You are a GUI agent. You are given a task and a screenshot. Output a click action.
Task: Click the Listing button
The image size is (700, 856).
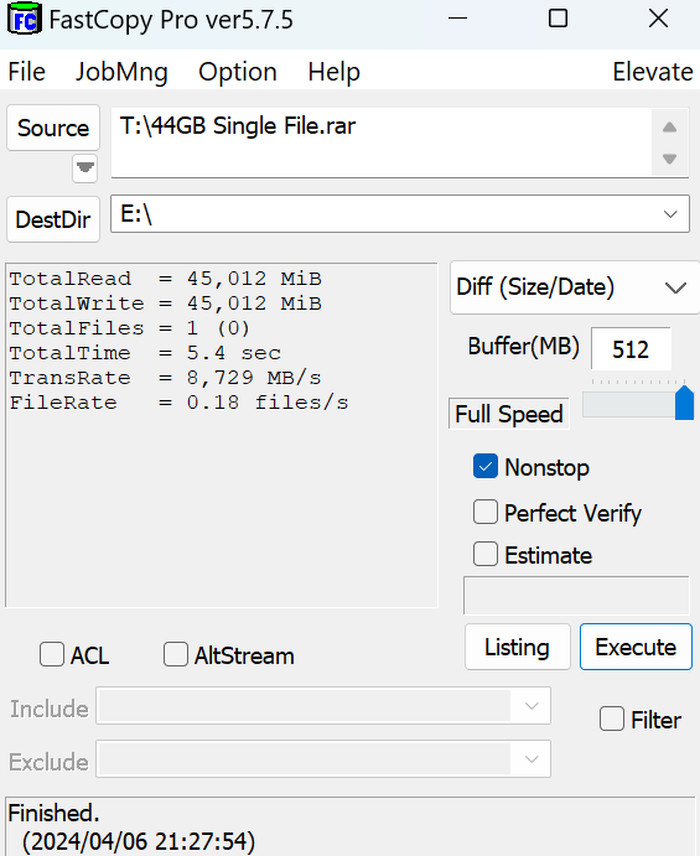(x=517, y=647)
